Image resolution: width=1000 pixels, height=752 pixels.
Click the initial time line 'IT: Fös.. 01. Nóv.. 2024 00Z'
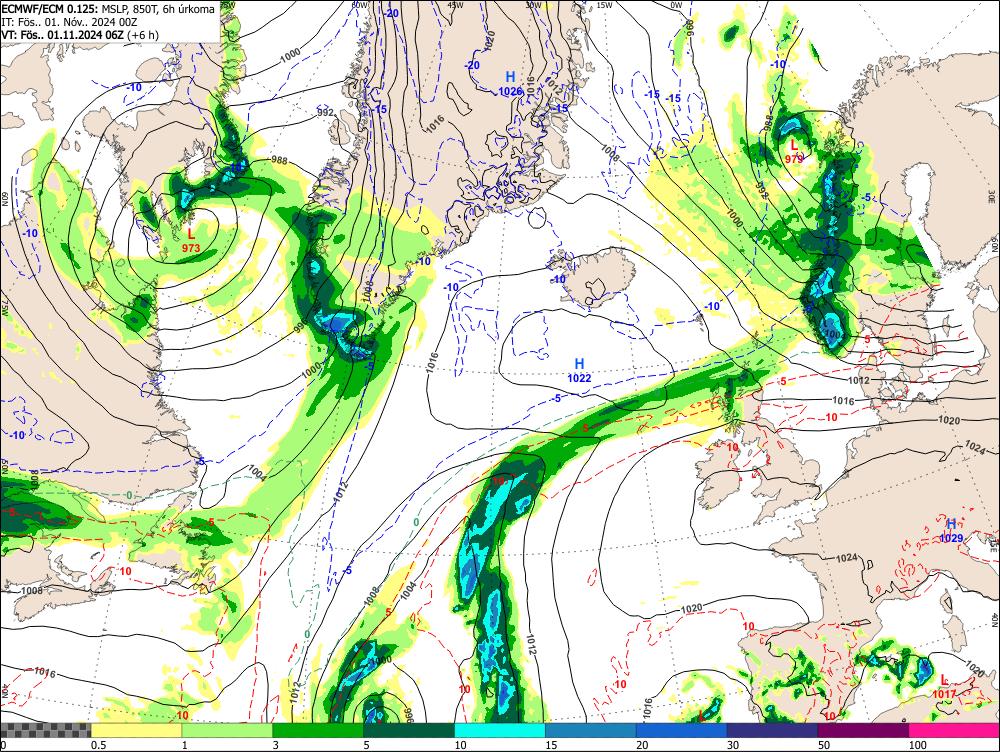pos(70,22)
